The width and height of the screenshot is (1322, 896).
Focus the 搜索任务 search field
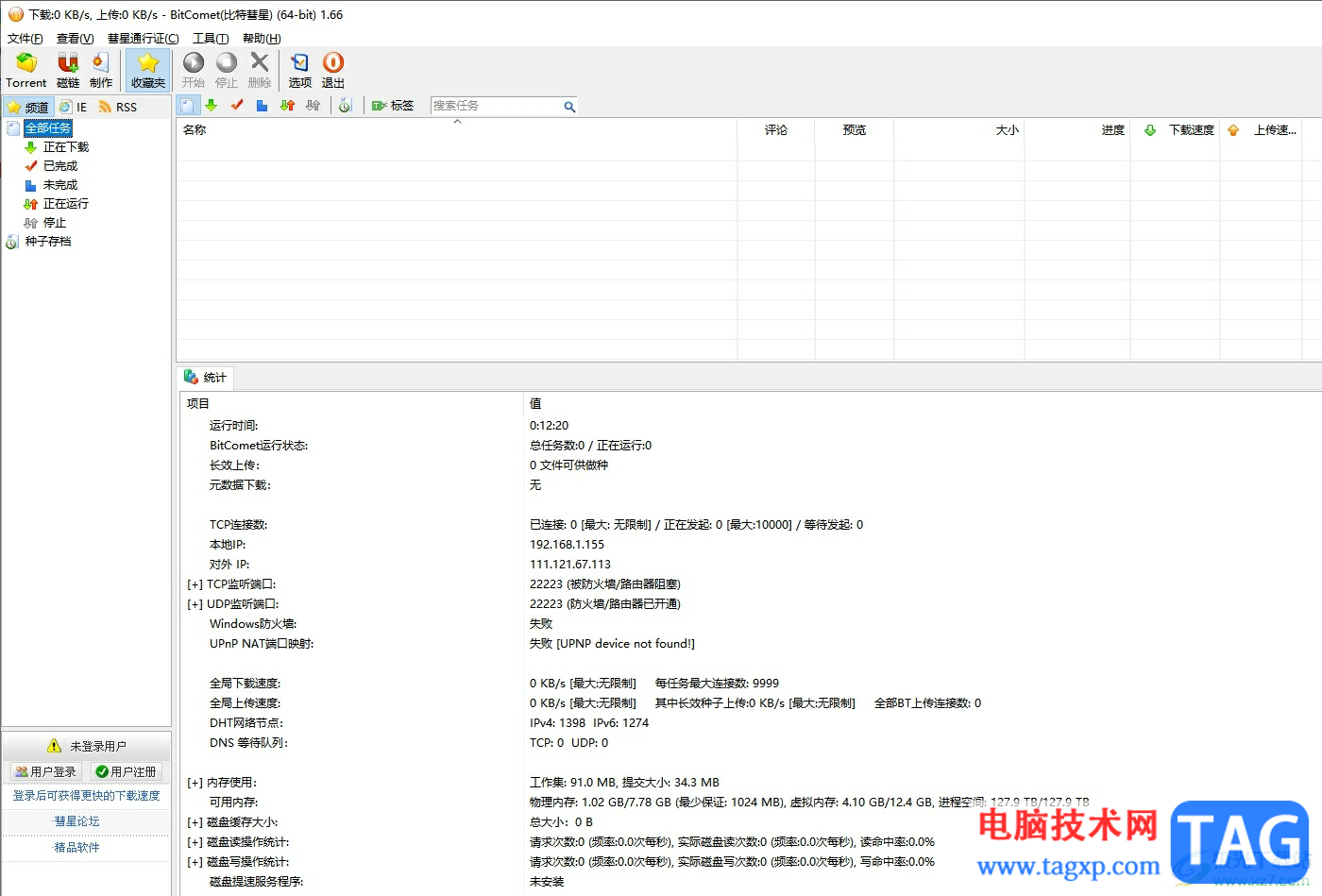(496, 106)
